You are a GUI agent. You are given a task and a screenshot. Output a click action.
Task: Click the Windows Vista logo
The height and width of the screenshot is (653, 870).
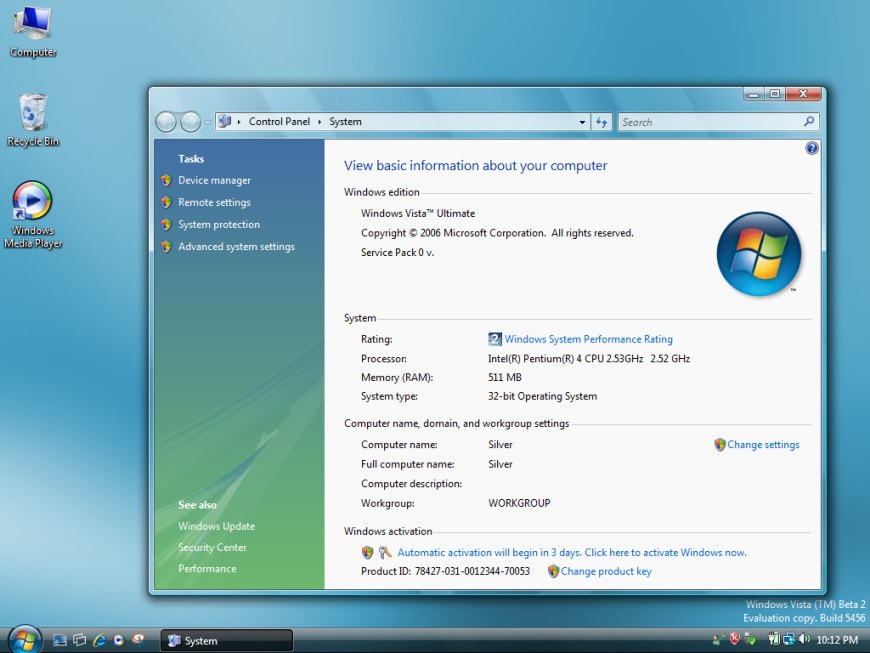(x=758, y=254)
